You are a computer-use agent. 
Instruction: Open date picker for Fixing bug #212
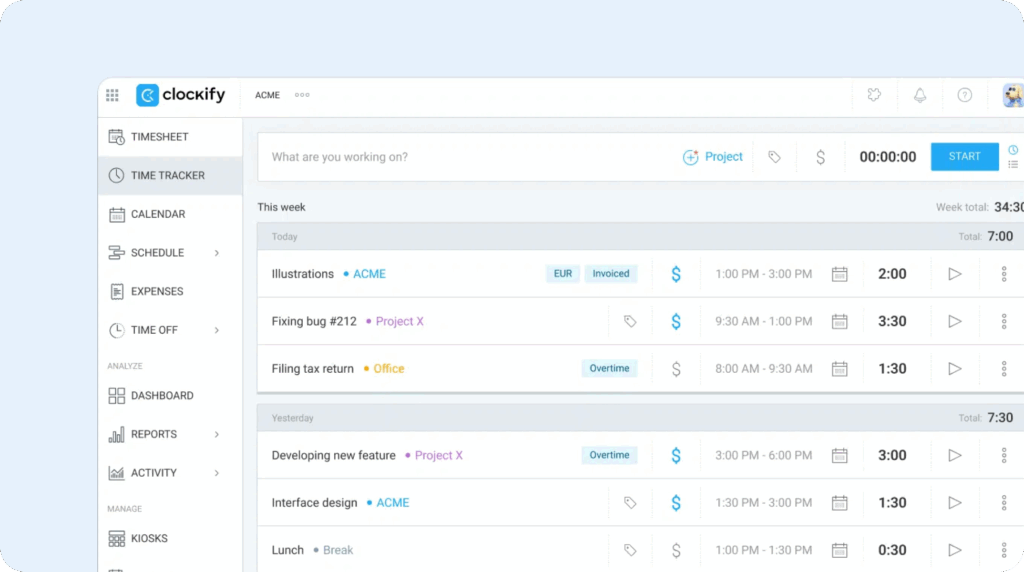tap(840, 321)
